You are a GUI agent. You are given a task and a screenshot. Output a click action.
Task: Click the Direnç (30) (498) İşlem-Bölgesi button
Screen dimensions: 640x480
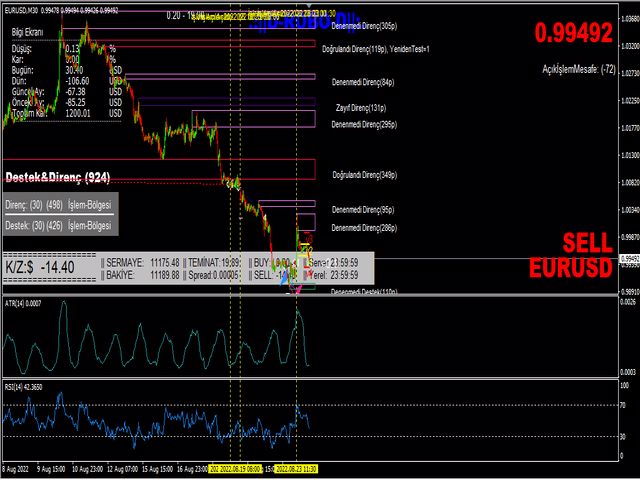pos(58,205)
